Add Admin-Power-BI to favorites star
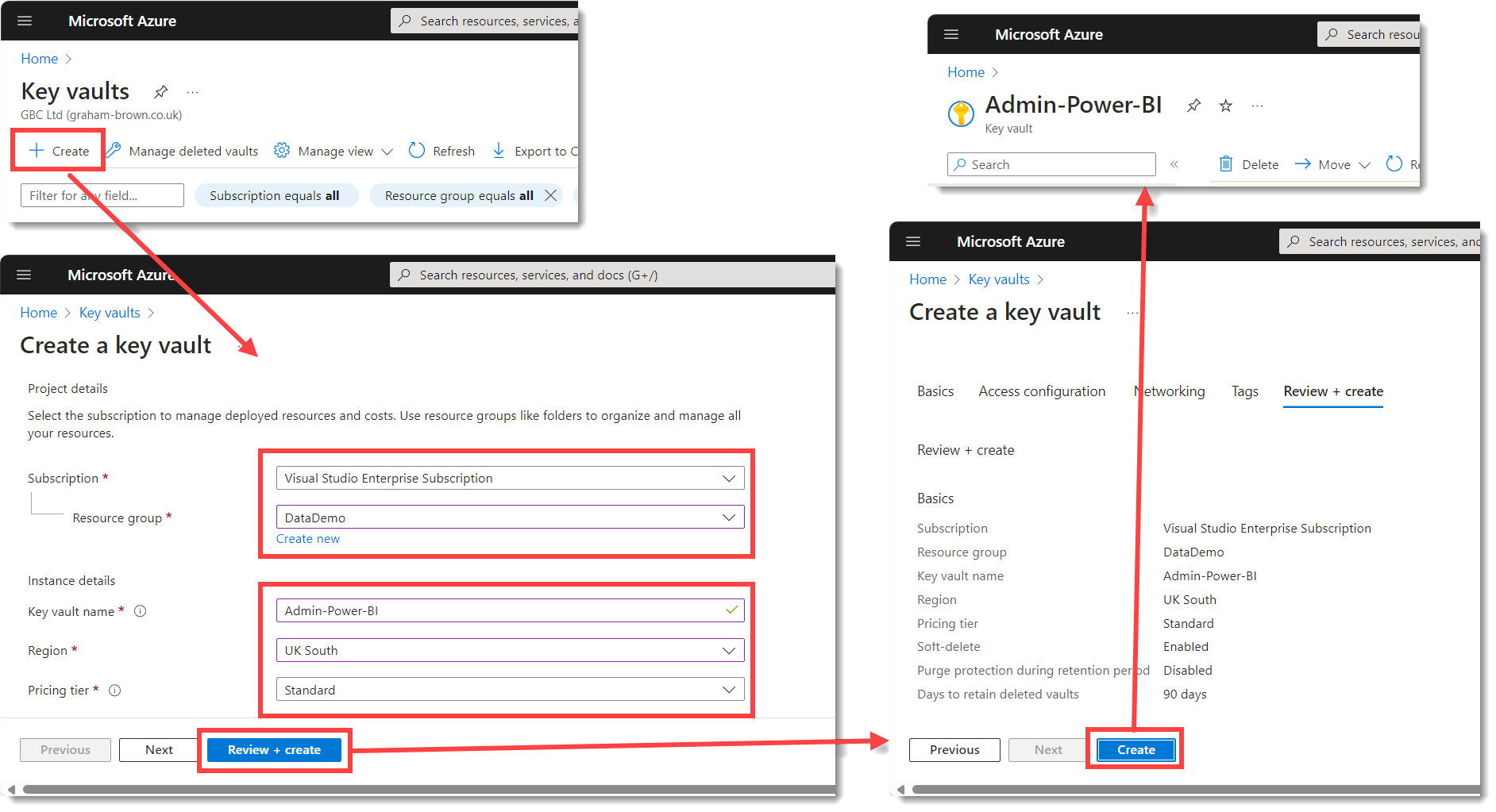This screenshot has height=812, width=1496. (x=1225, y=105)
